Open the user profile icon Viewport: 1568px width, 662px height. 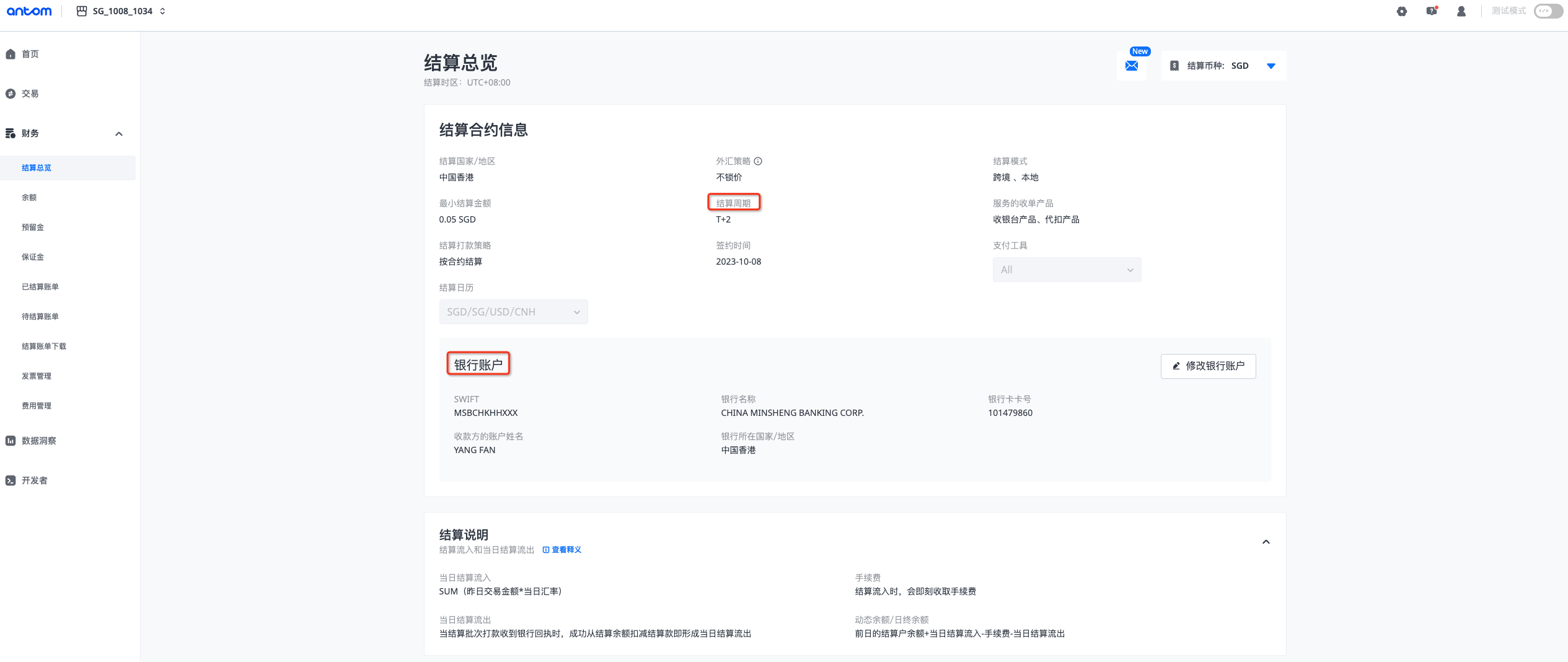[1461, 11]
